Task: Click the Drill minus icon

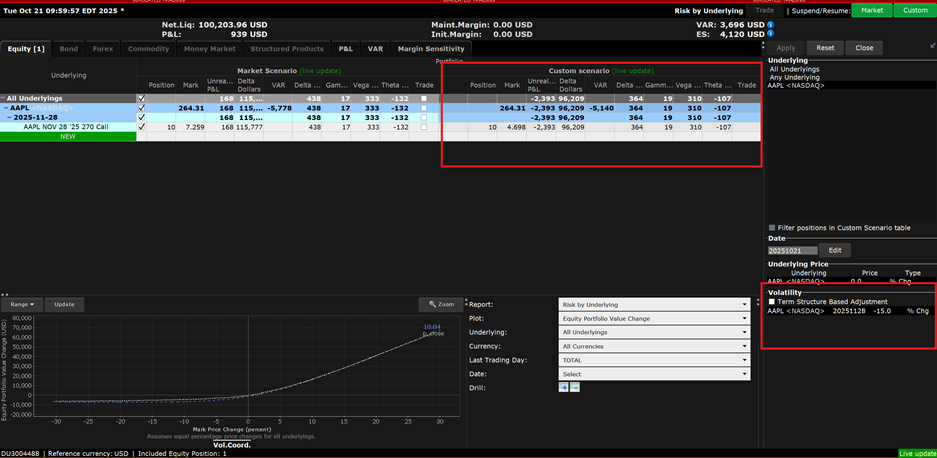Action: click(575, 387)
